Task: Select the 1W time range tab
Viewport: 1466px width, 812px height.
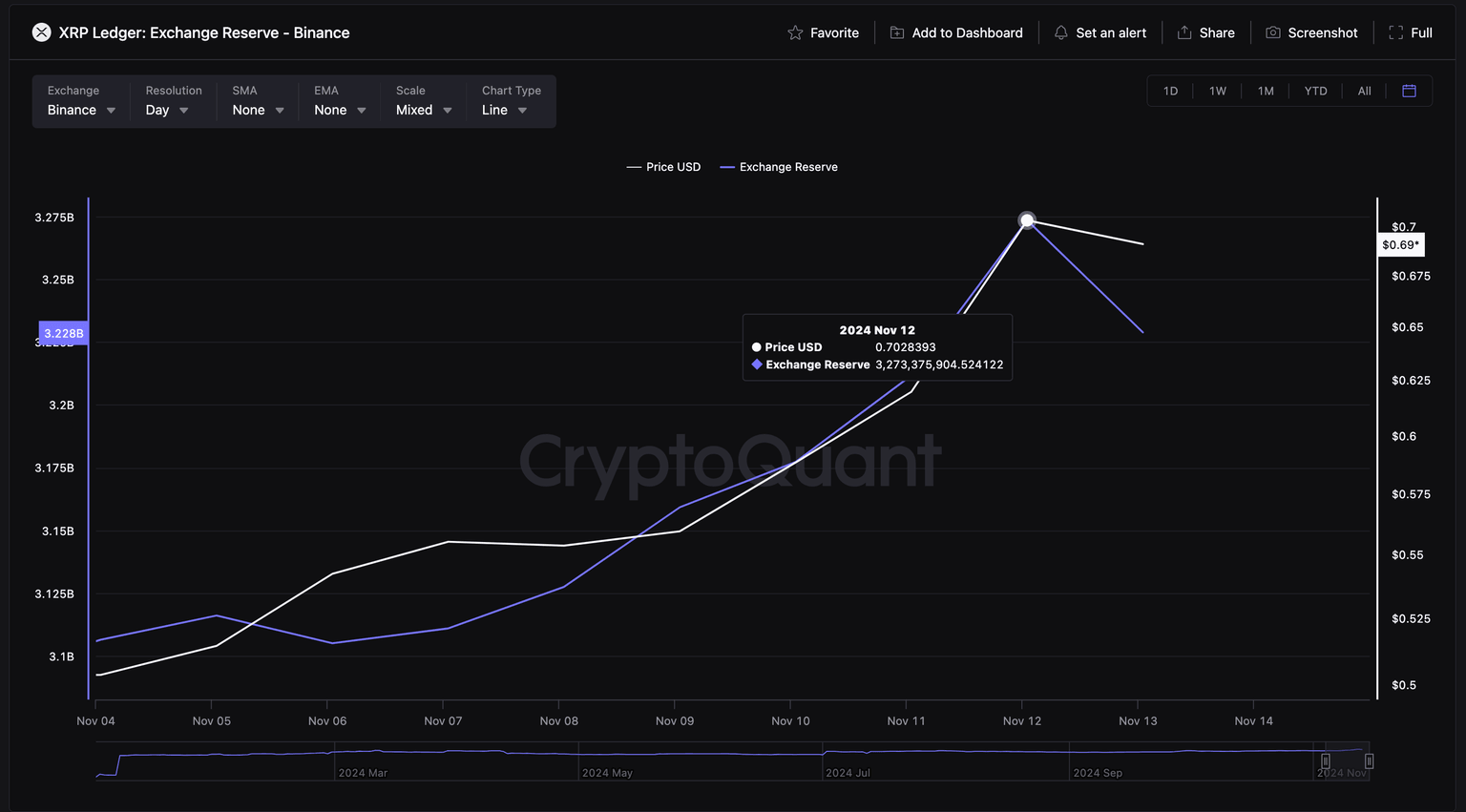Action: (x=1218, y=91)
